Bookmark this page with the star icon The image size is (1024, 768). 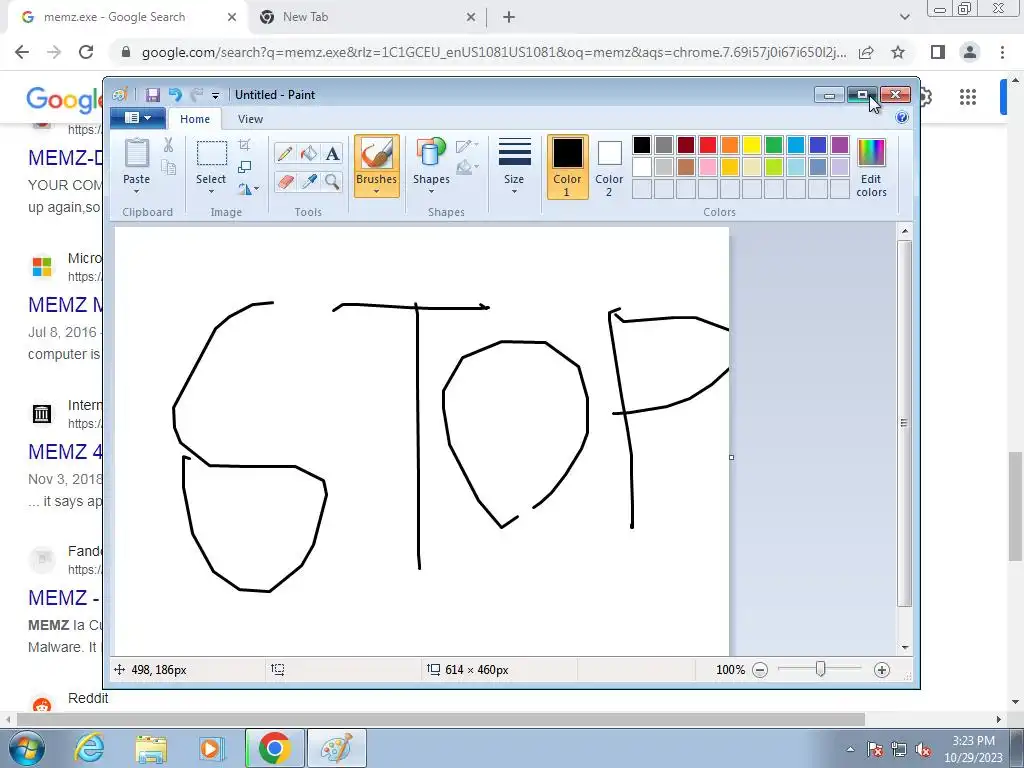898,52
